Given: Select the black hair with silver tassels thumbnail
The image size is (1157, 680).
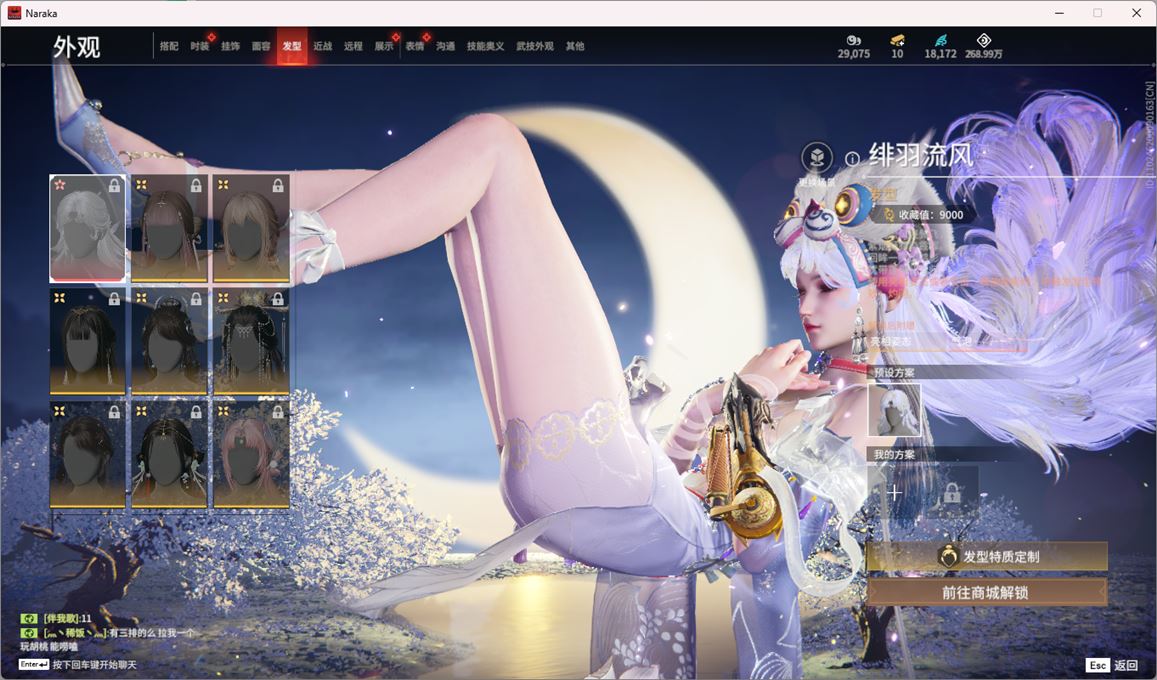Looking at the screenshot, I should [251, 341].
